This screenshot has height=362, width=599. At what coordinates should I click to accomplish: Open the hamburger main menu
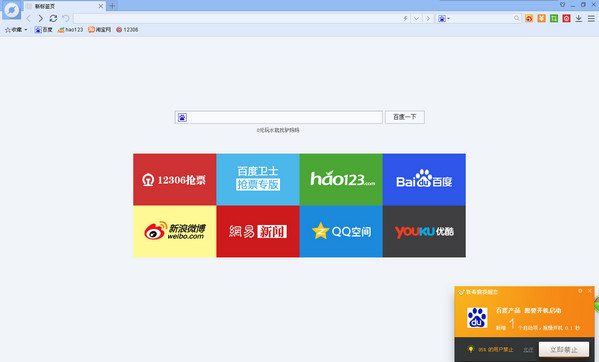tap(591, 18)
